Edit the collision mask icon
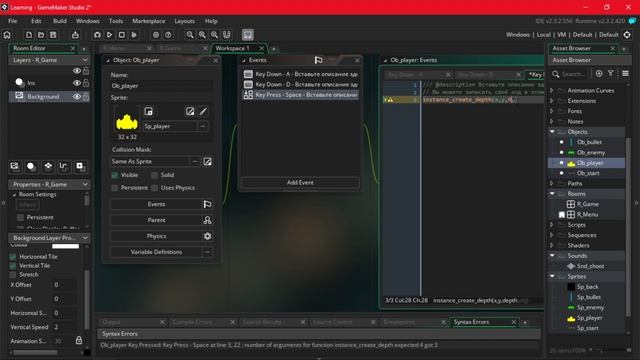This screenshot has width=640, height=360. pos(207,162)
